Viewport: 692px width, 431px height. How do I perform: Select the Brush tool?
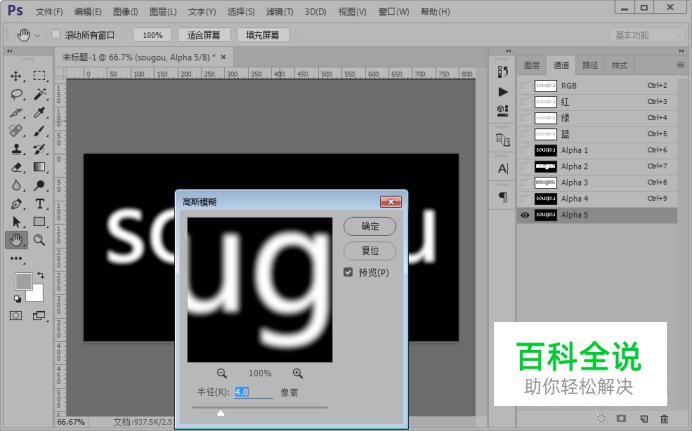tap(39, 131)
